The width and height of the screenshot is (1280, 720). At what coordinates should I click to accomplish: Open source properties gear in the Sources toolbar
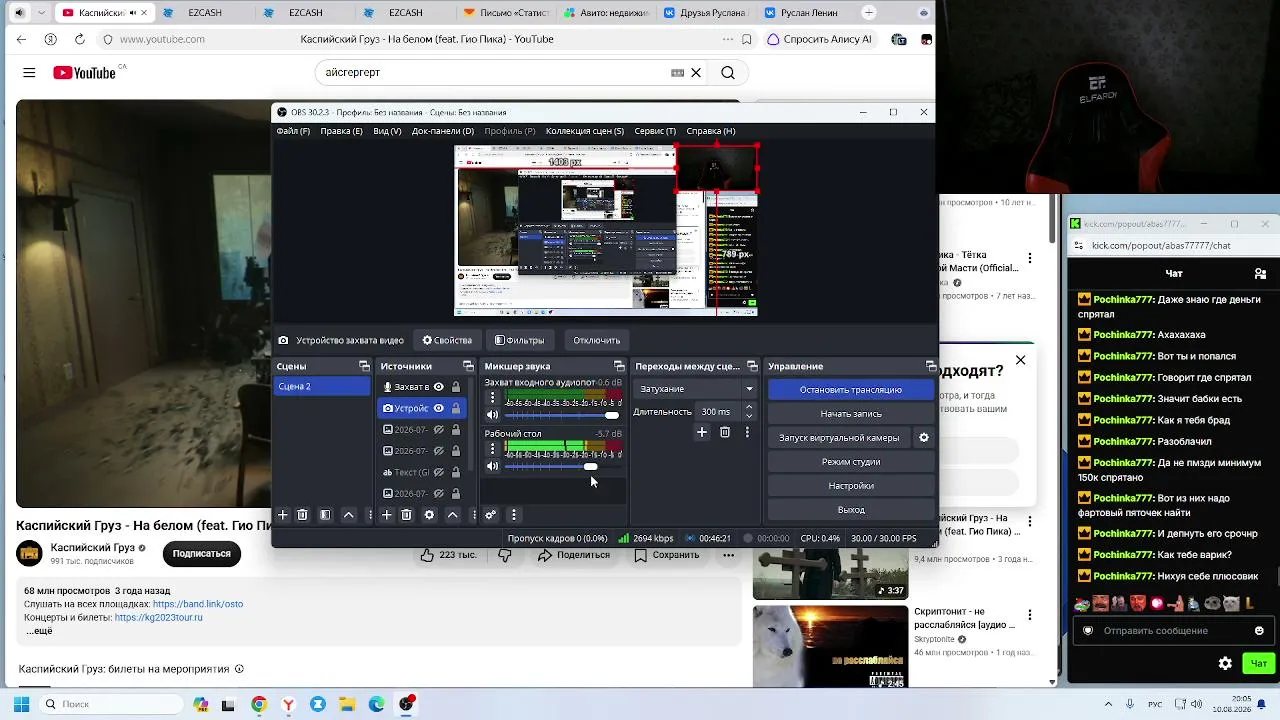point(429,515)
